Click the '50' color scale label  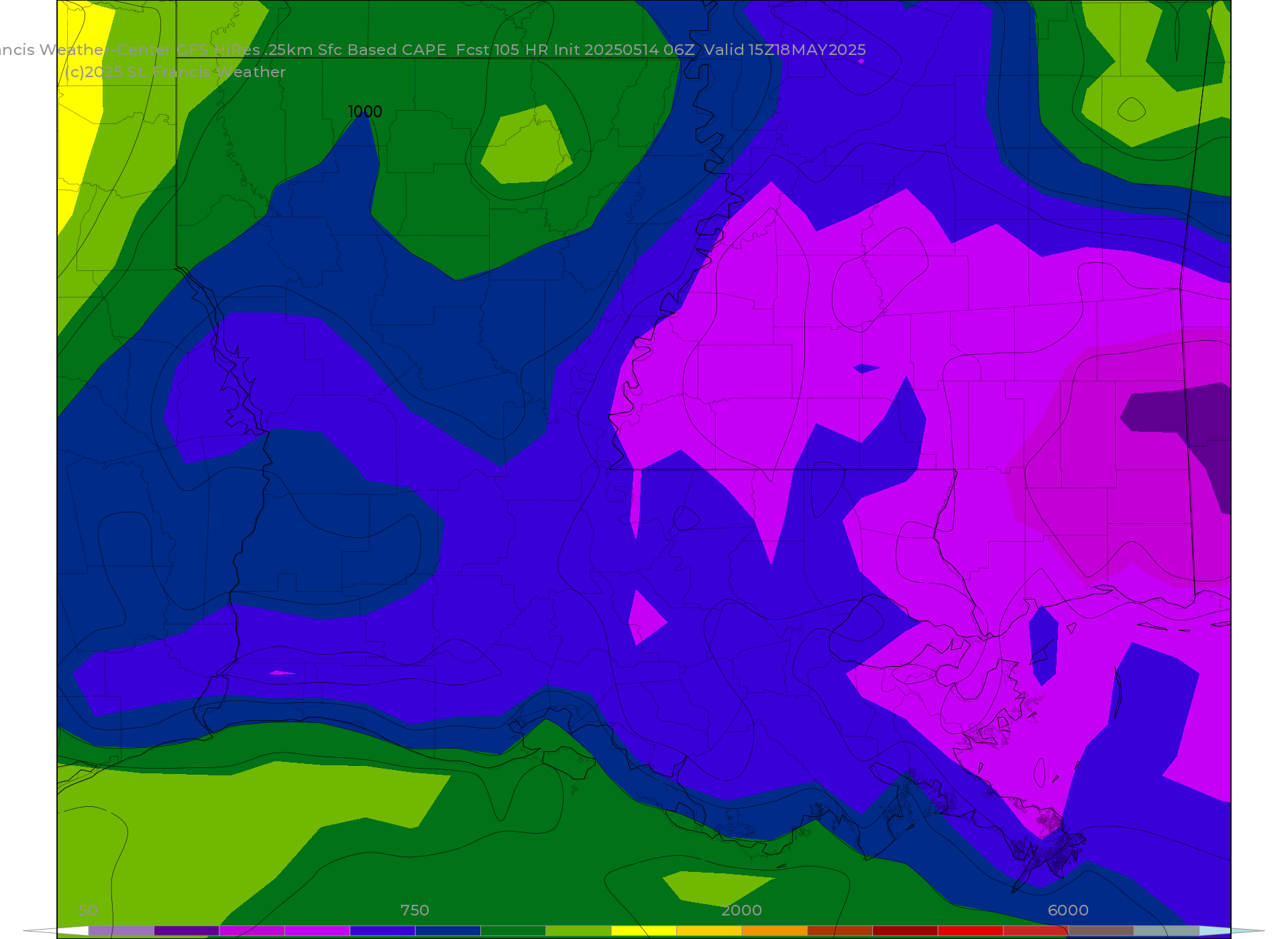88,910
